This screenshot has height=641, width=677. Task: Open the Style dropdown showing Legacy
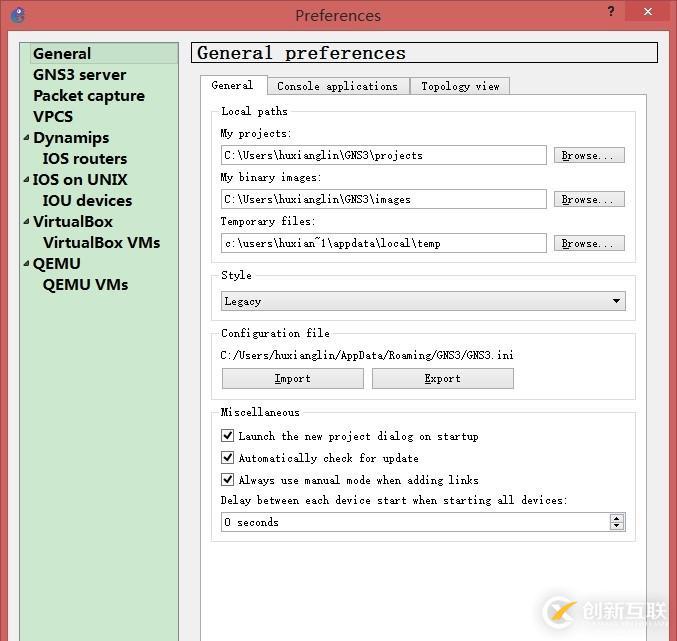(423, 301)
